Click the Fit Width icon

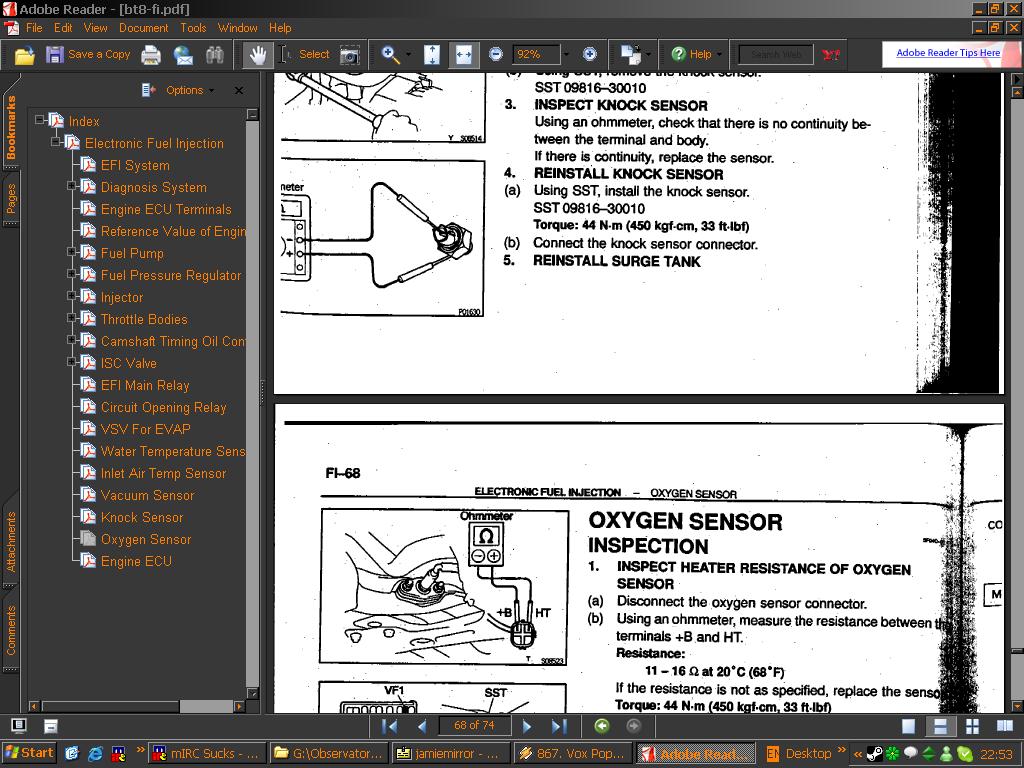463,55
